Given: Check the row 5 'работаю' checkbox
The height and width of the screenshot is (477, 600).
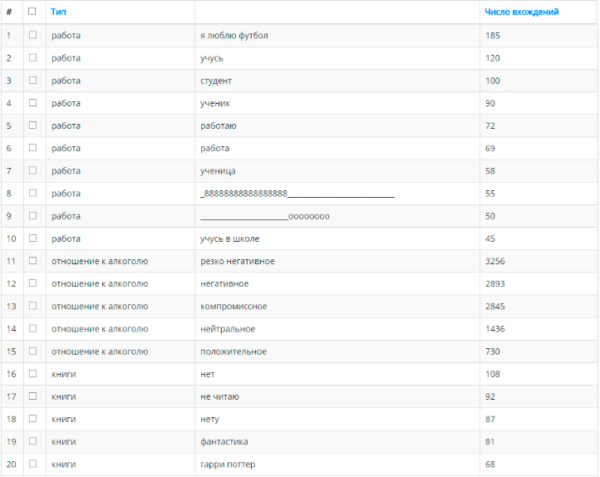Looking at the screenshot, I should pos(33,125).
